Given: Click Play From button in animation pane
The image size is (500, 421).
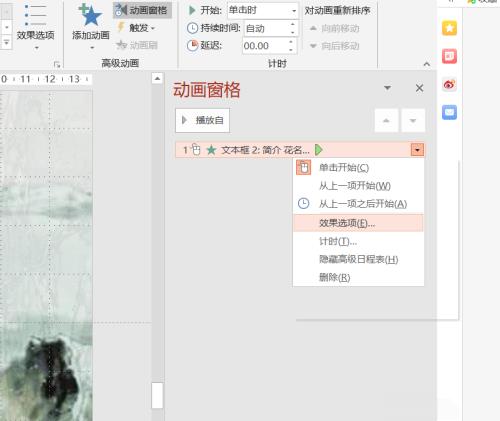Looking at the screenshot, I should click(203, 120).
